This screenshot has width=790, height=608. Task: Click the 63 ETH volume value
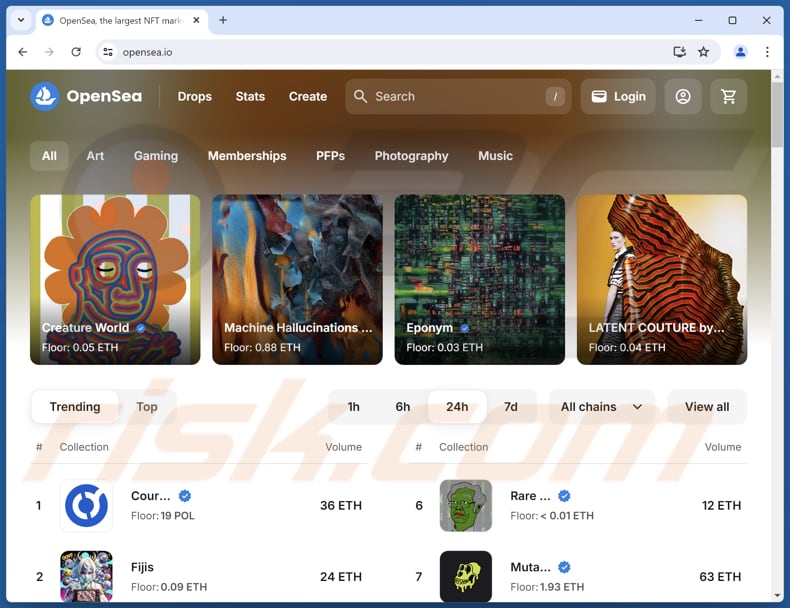720,576
